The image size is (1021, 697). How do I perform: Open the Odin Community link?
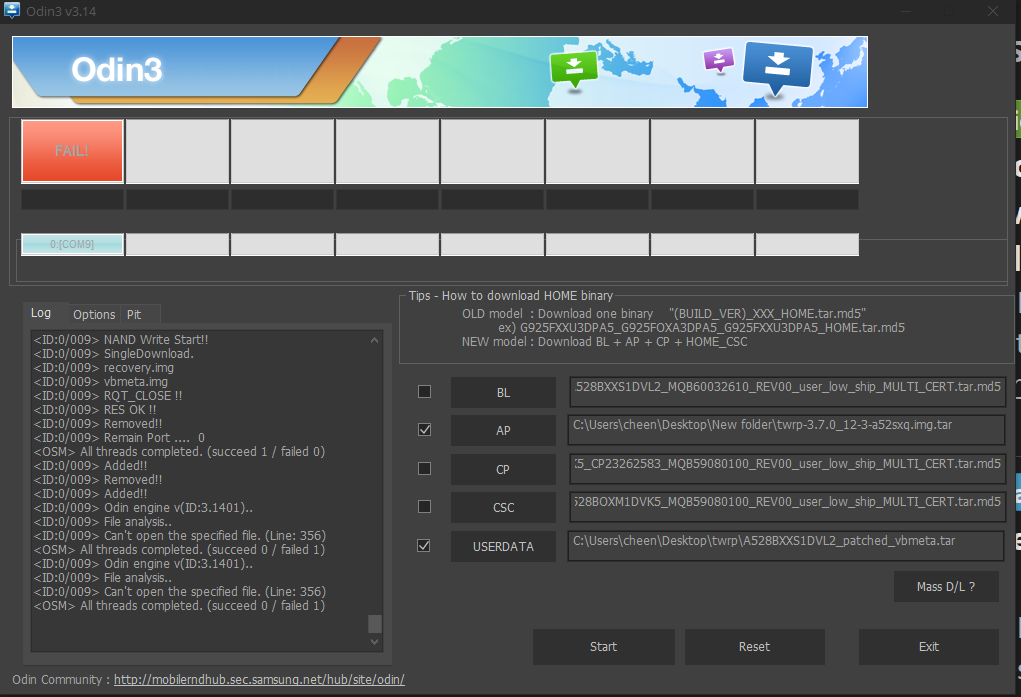259,679
